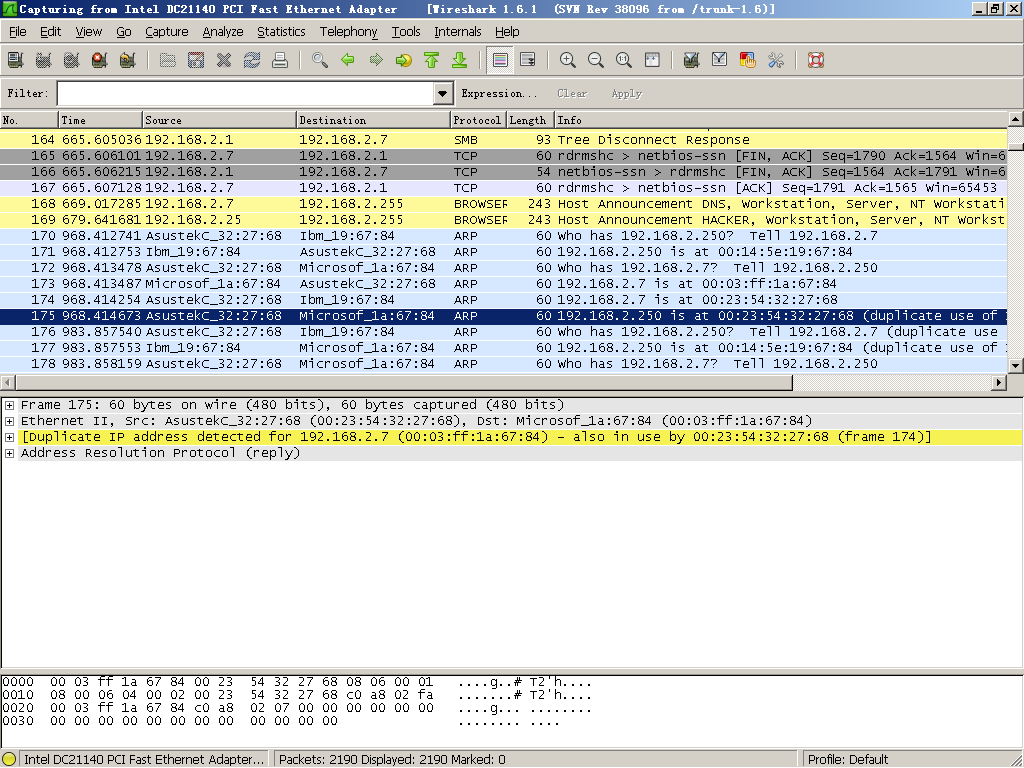Open help with the lifebuoy icon
1024x768 pixels.
pos(816,60)
